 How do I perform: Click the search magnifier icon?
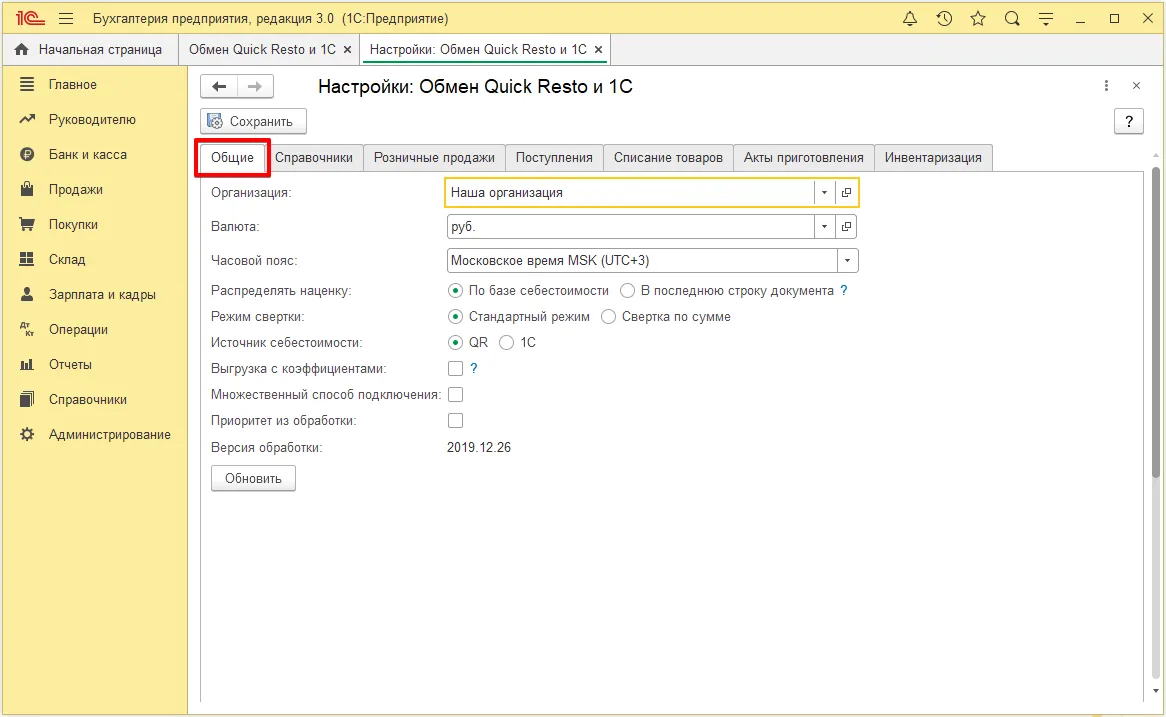point(1012,19)
